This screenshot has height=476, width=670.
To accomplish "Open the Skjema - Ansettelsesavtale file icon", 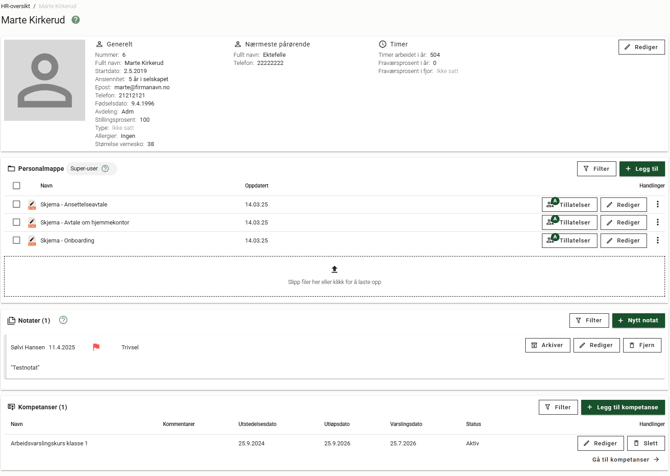I will (32, 205).
